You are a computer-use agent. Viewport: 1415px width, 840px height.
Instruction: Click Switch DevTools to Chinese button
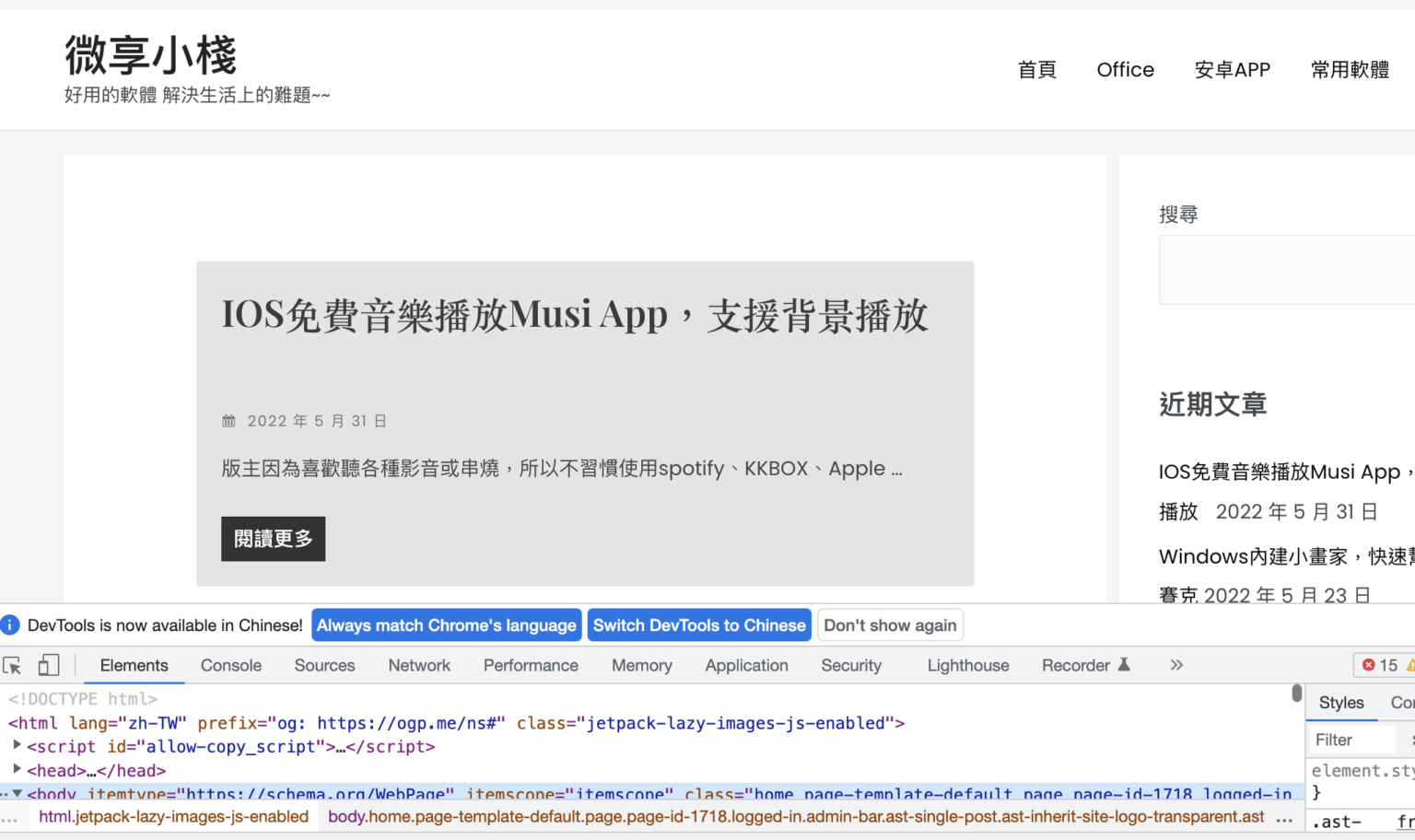click(699, 625)
